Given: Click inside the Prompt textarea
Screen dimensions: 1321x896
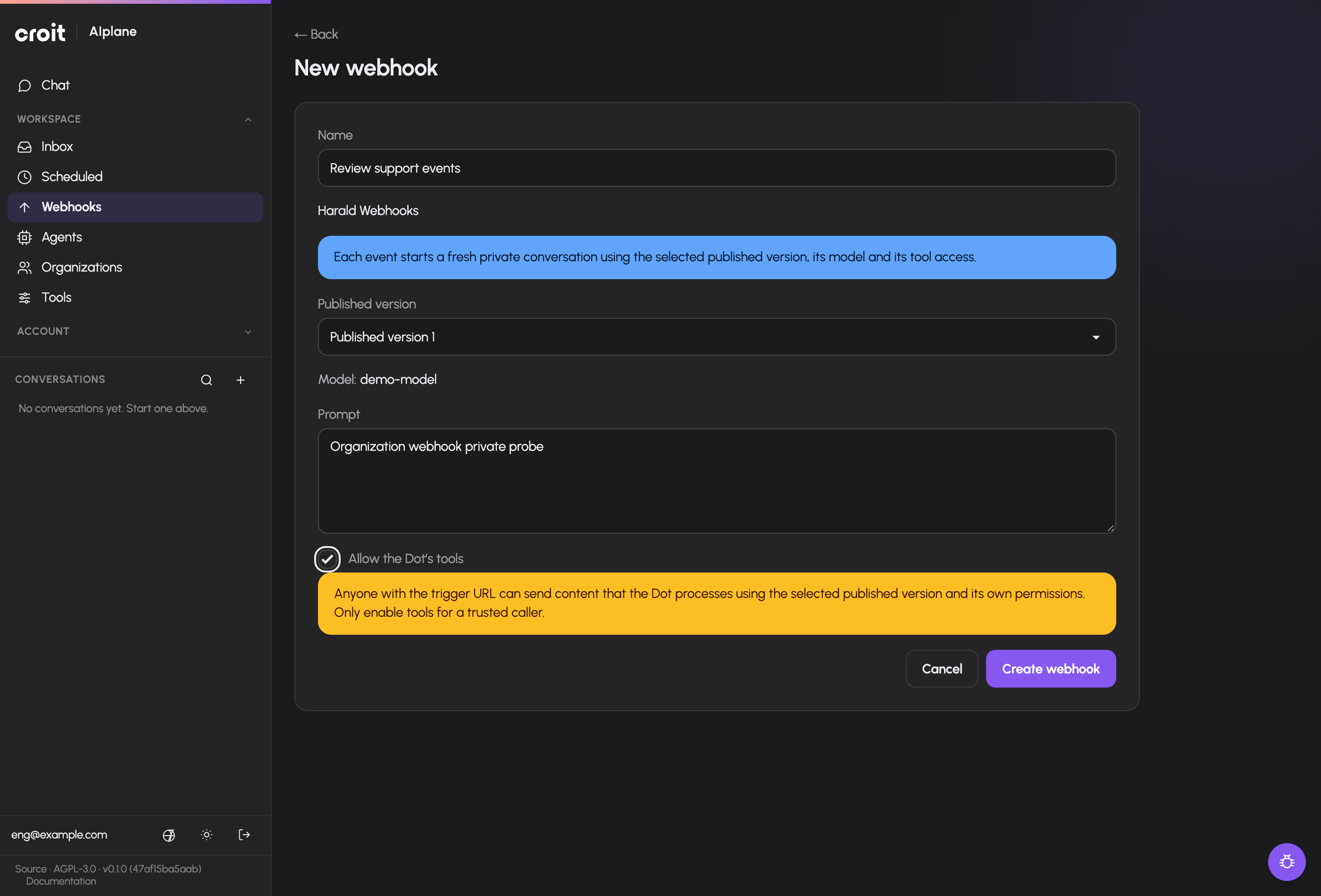Looking at the screenshot, I should point(716,481).
